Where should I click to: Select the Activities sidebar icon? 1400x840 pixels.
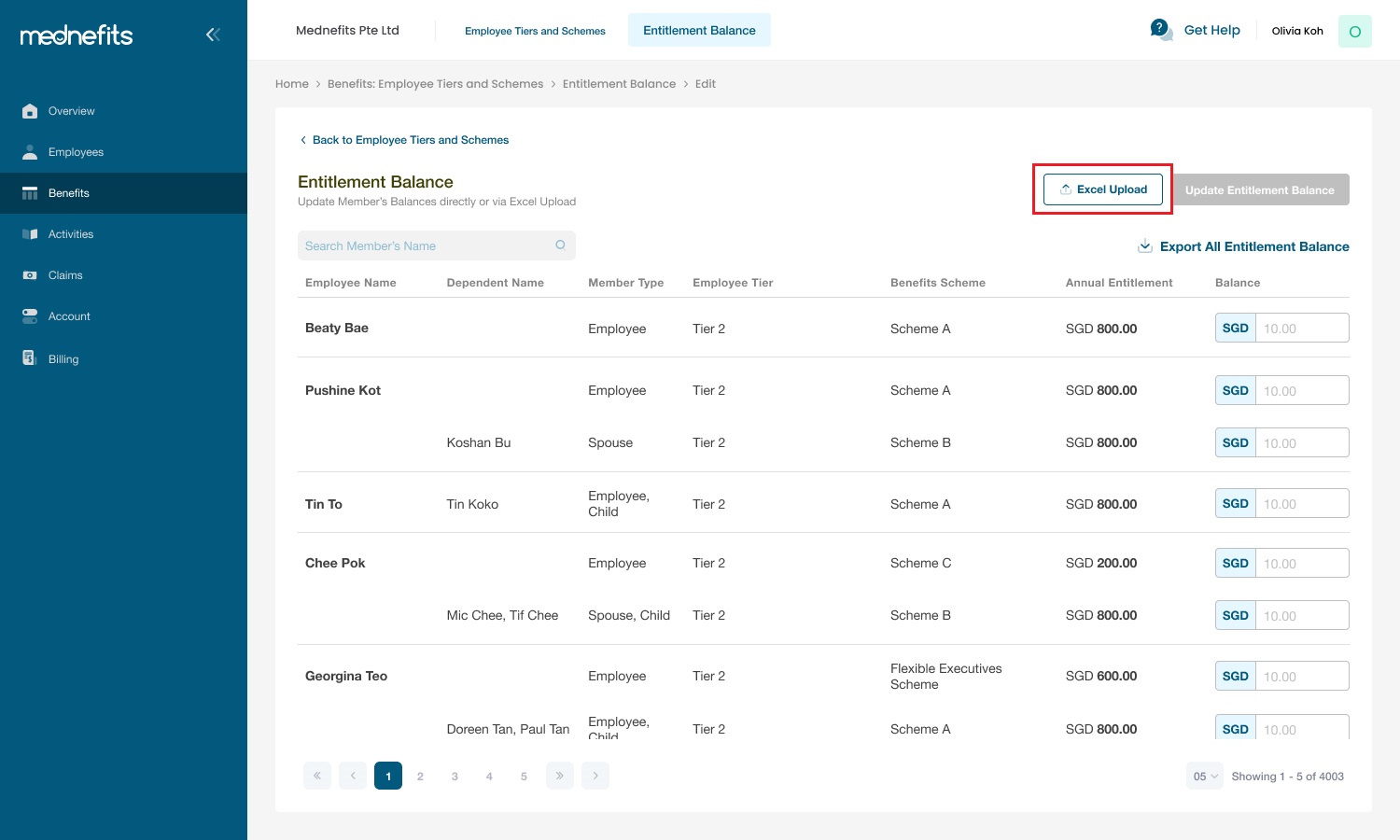click(29, 233)
